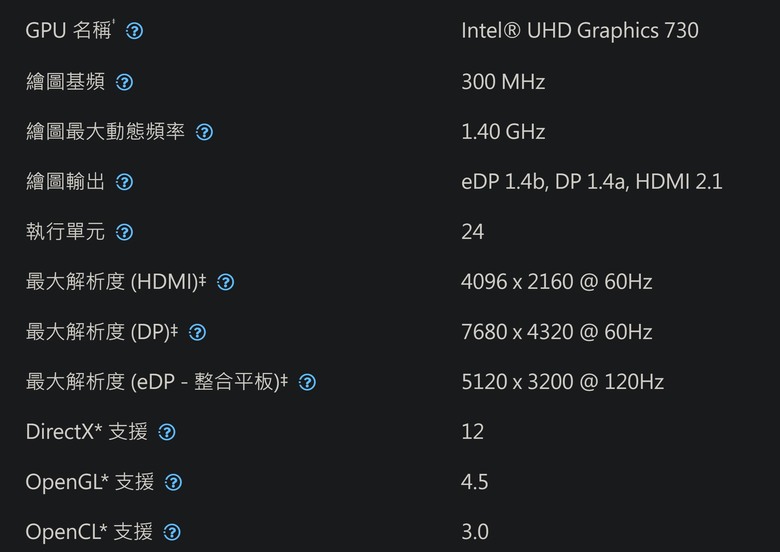
Task: Open help icon for 執行單元
Action: (124, 232)
